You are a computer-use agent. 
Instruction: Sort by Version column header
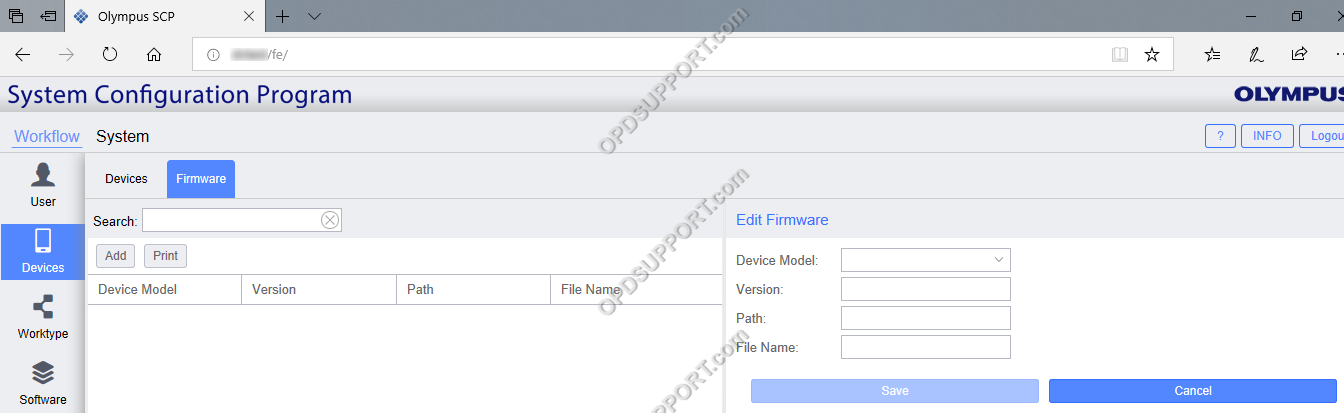pos(319,290)
